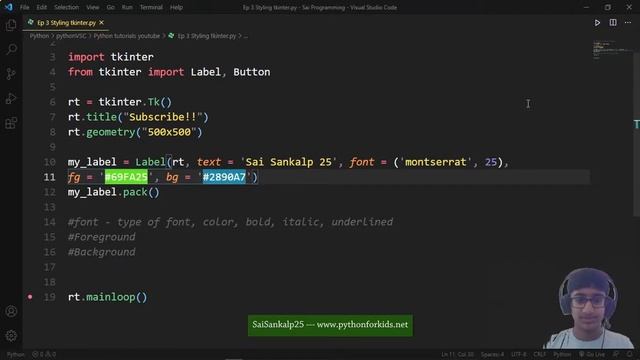Open the Go menu
The width and height of the screenshot is (640, 360).
click(x=111, y=7)
